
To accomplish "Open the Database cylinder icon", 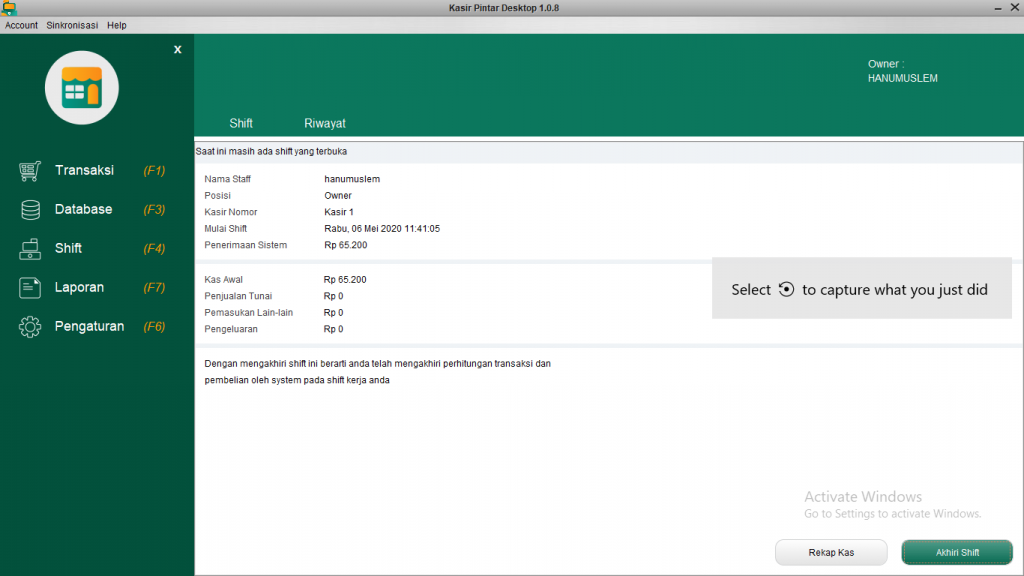I will [30, 210].
